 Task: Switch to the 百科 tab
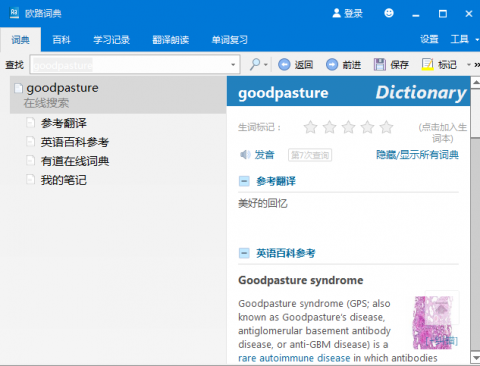62,40
